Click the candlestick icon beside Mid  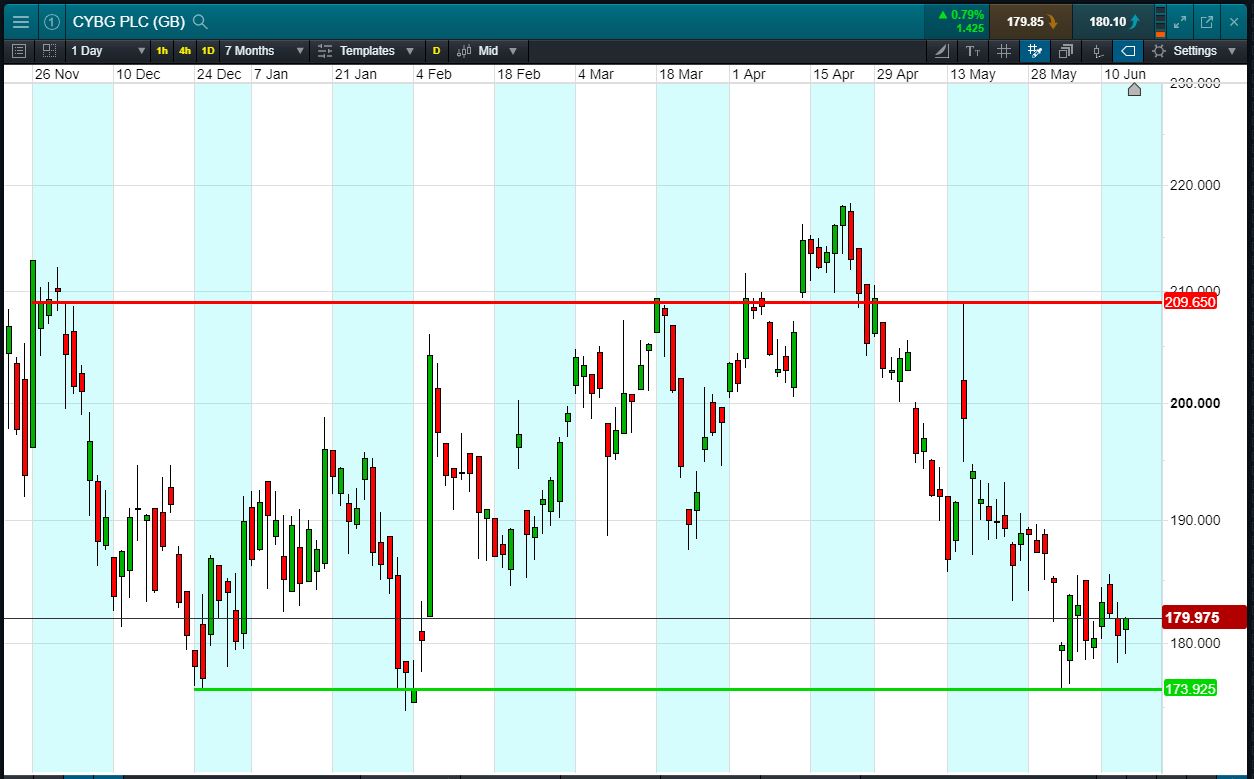click(464, 50)
